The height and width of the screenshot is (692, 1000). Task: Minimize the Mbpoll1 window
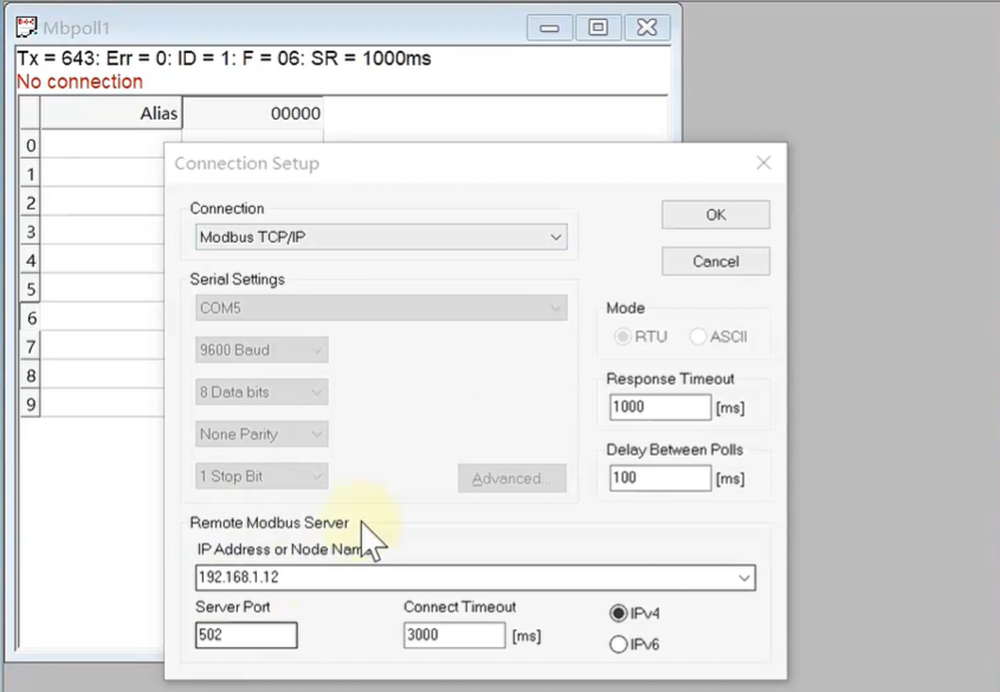(550, 27)
